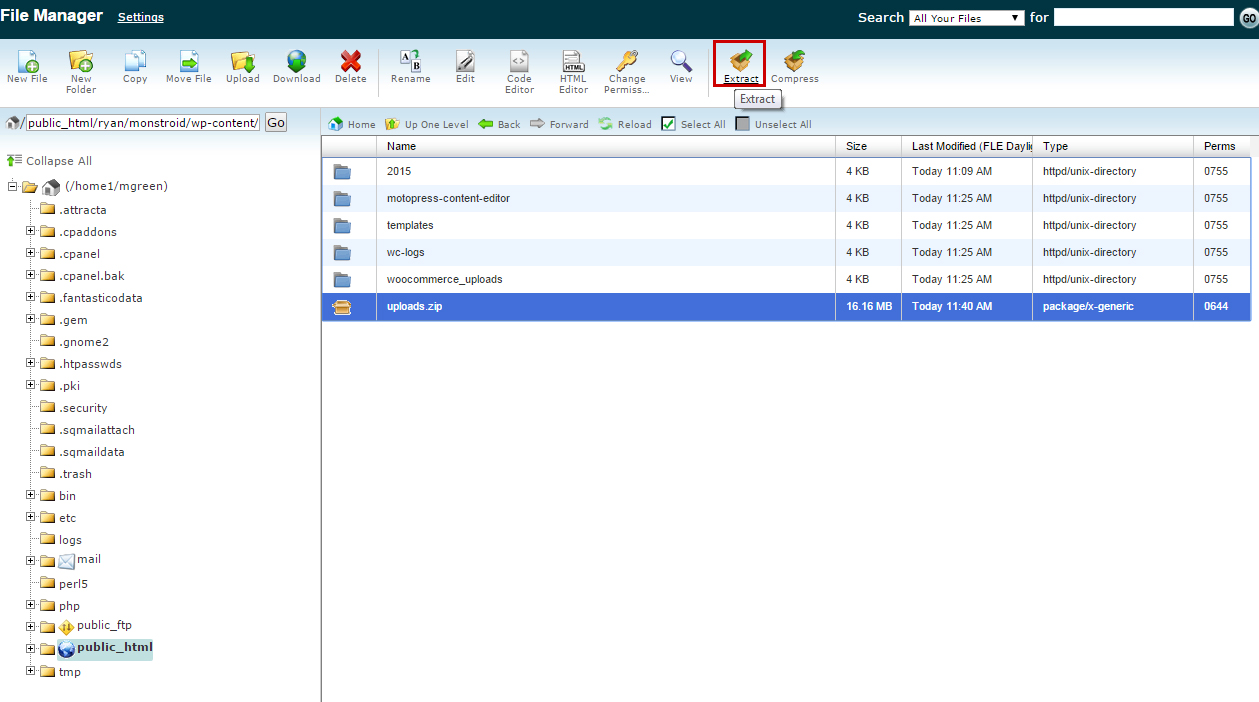This screenshot has width=1259, height=702.
Task: Sort files by the Type column
Action: click(x=1113, y=146)
